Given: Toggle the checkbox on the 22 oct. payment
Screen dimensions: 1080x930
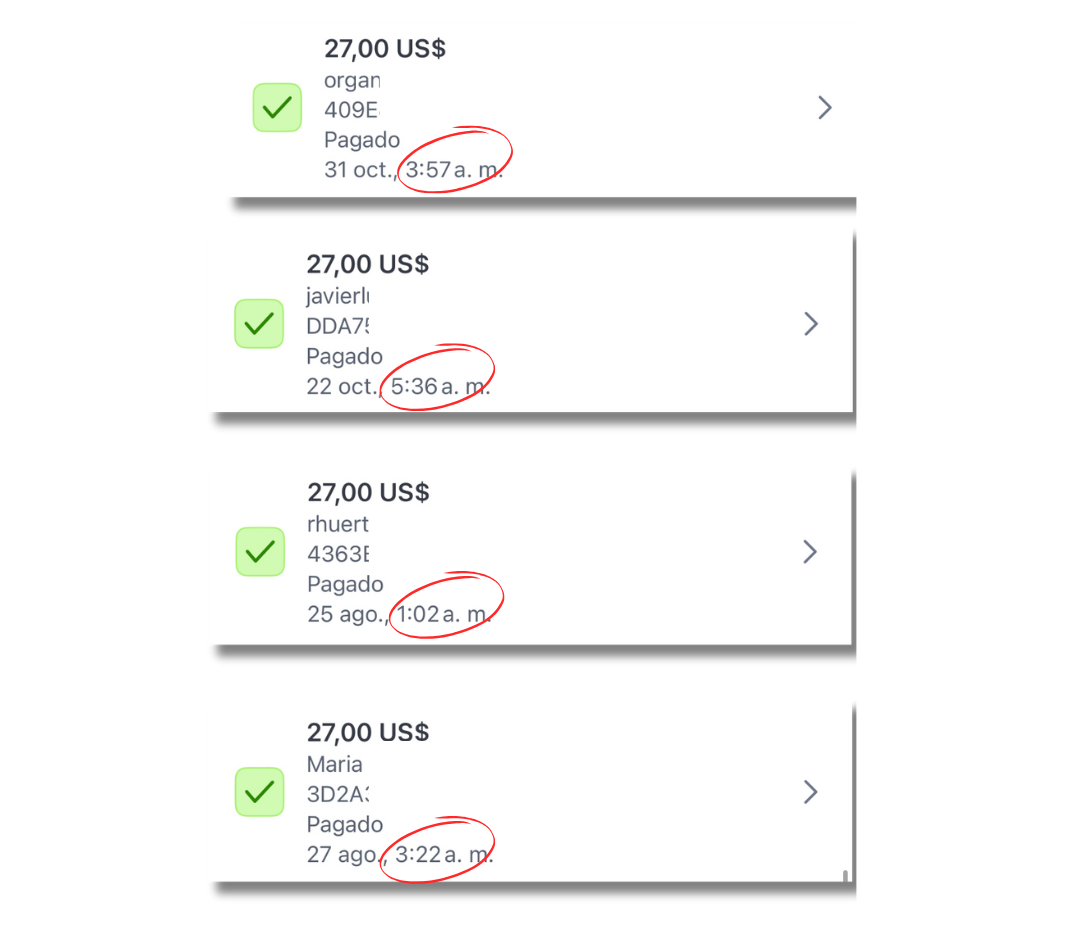Looking at the screenshot, I should (259, 324).
